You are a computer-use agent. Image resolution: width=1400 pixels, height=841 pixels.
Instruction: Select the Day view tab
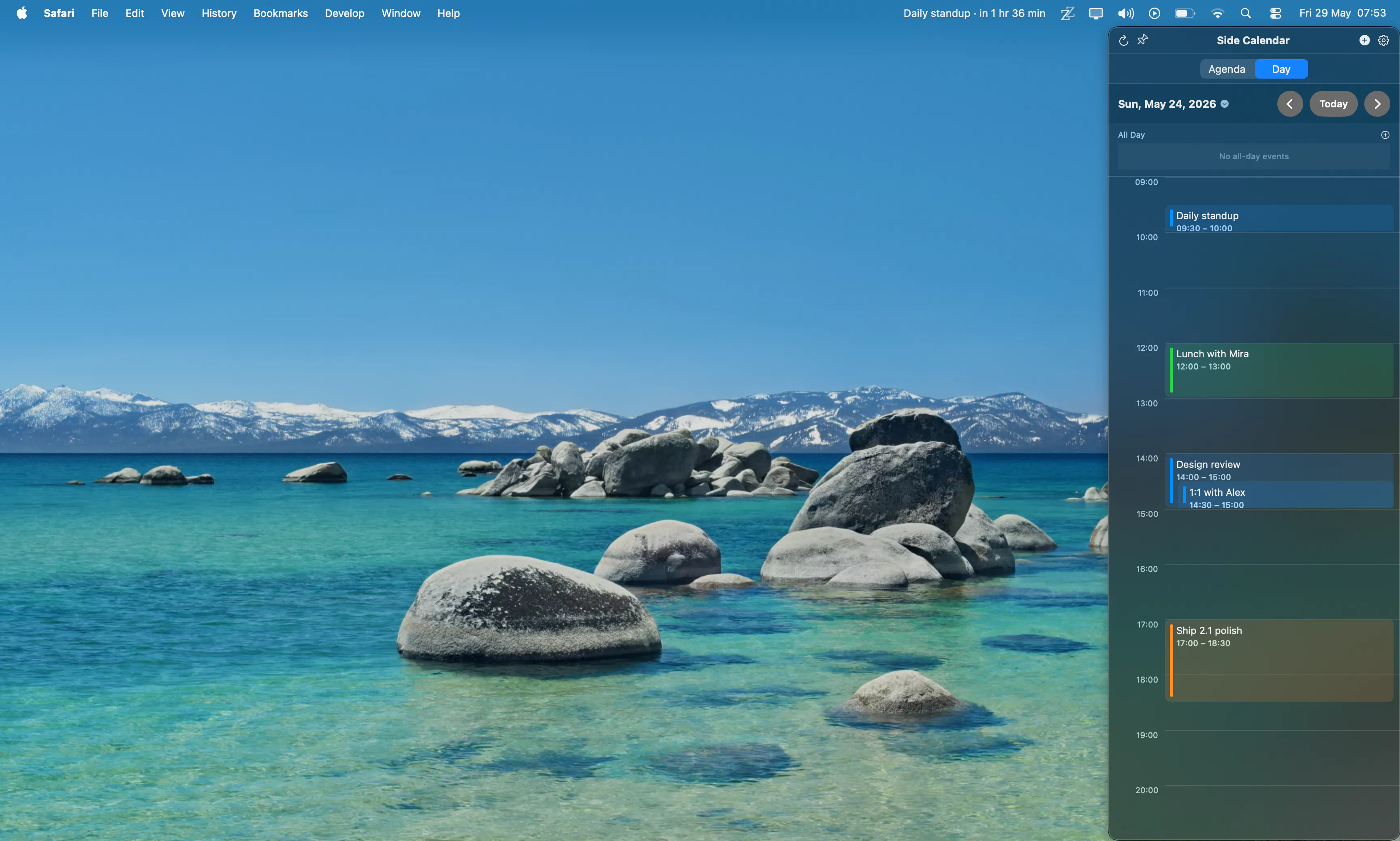[x=1281, y=69]
